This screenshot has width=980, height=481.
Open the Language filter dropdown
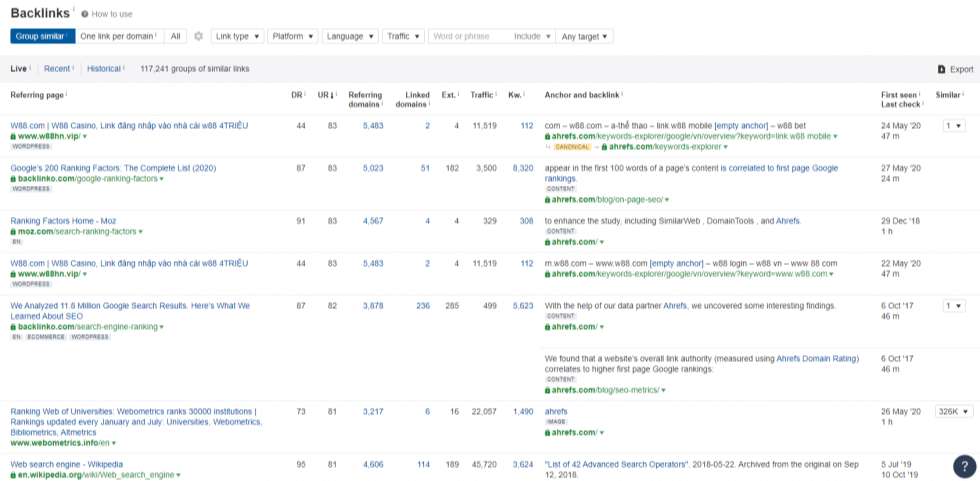click(350, 36)
